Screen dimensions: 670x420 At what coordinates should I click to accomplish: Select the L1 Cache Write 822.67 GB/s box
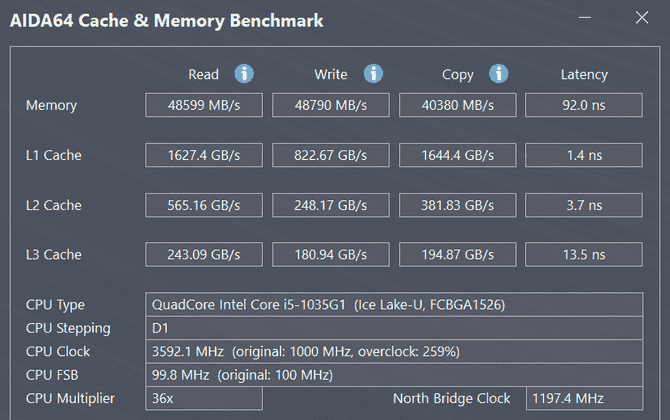tap(331, 155)
